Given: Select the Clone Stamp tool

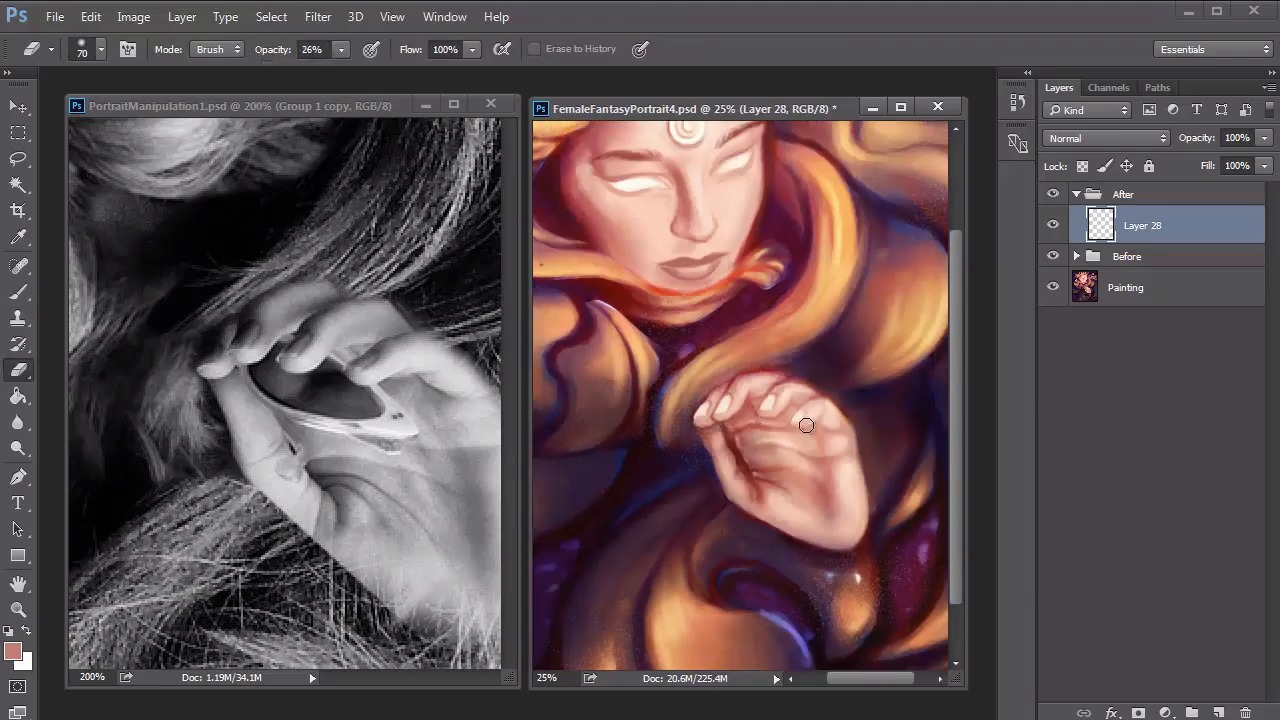Looking at the screenshot, I should (18, 318).
